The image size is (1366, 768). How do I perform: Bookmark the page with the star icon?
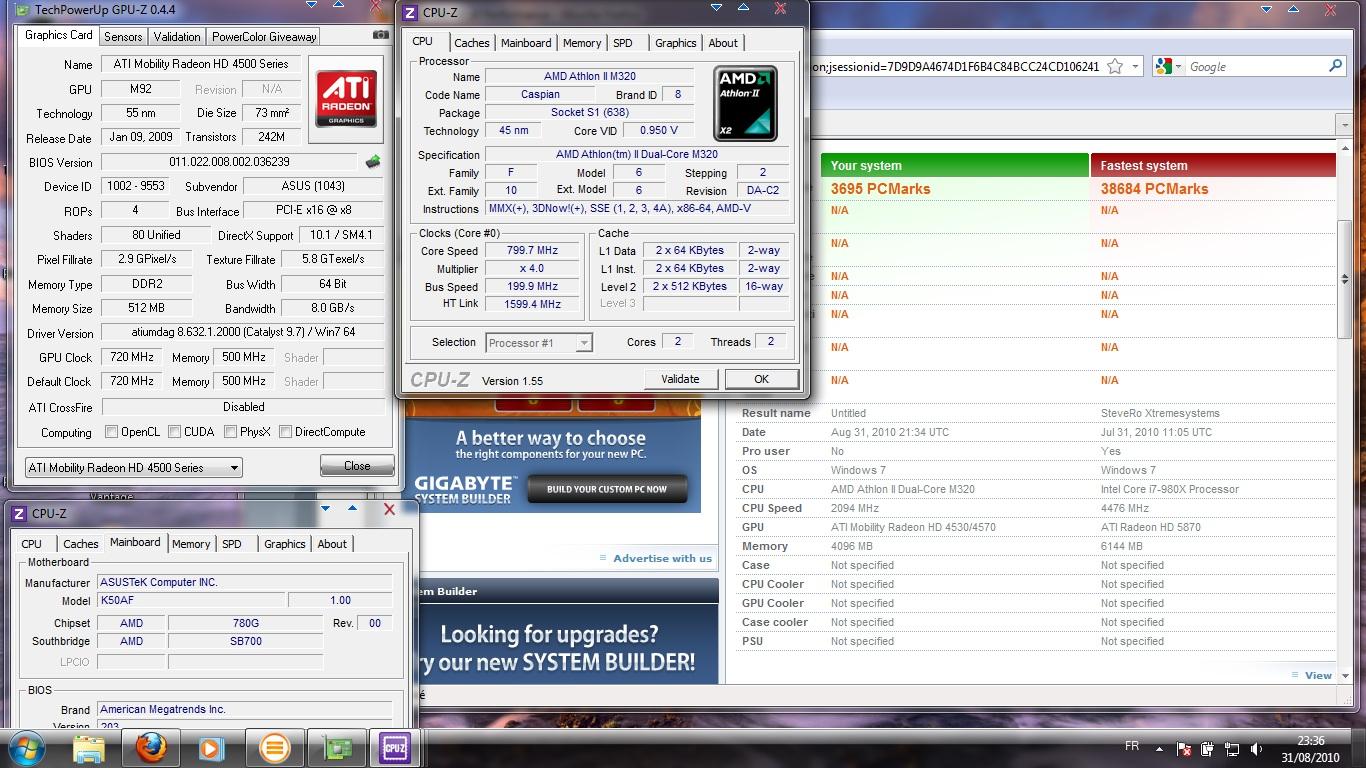tap(1115, 67)
